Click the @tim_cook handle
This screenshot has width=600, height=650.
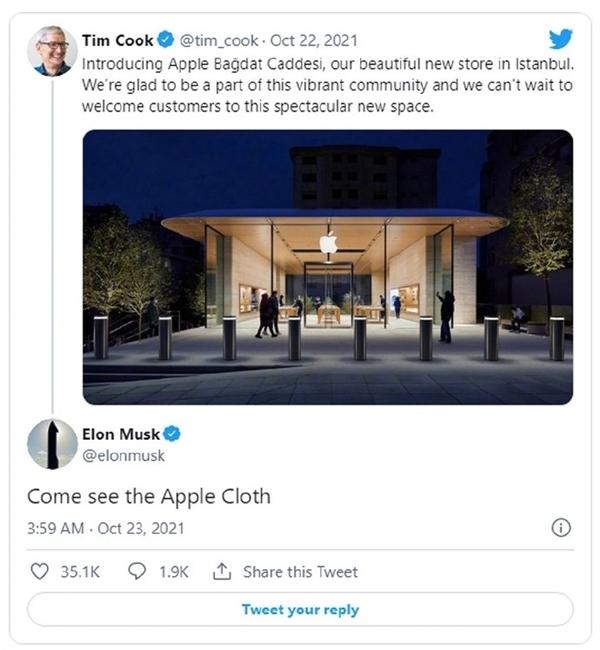[218, 40]
